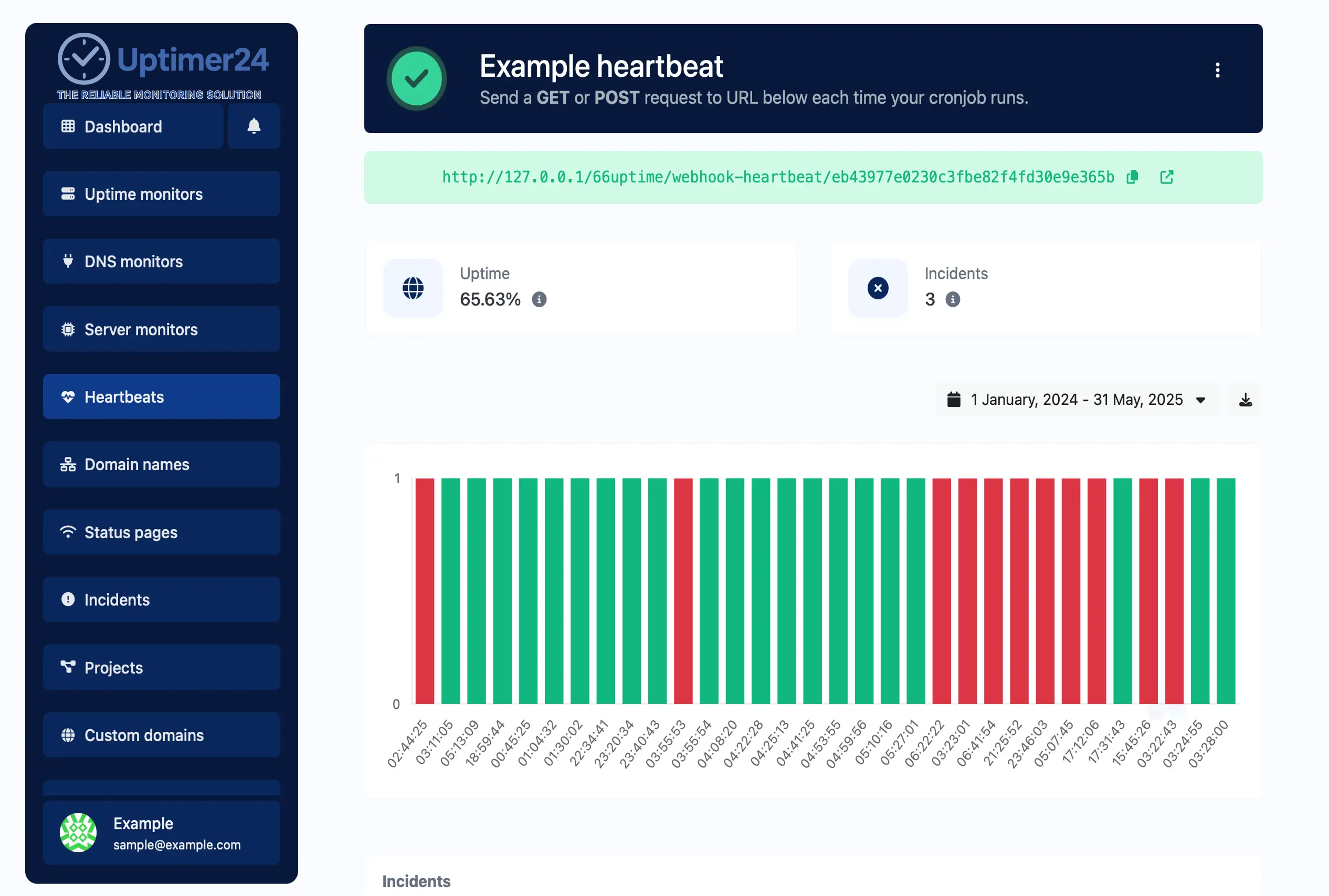Click the Uptimer24 logo
Screen dimensions: 1329x896
[162, 66]
